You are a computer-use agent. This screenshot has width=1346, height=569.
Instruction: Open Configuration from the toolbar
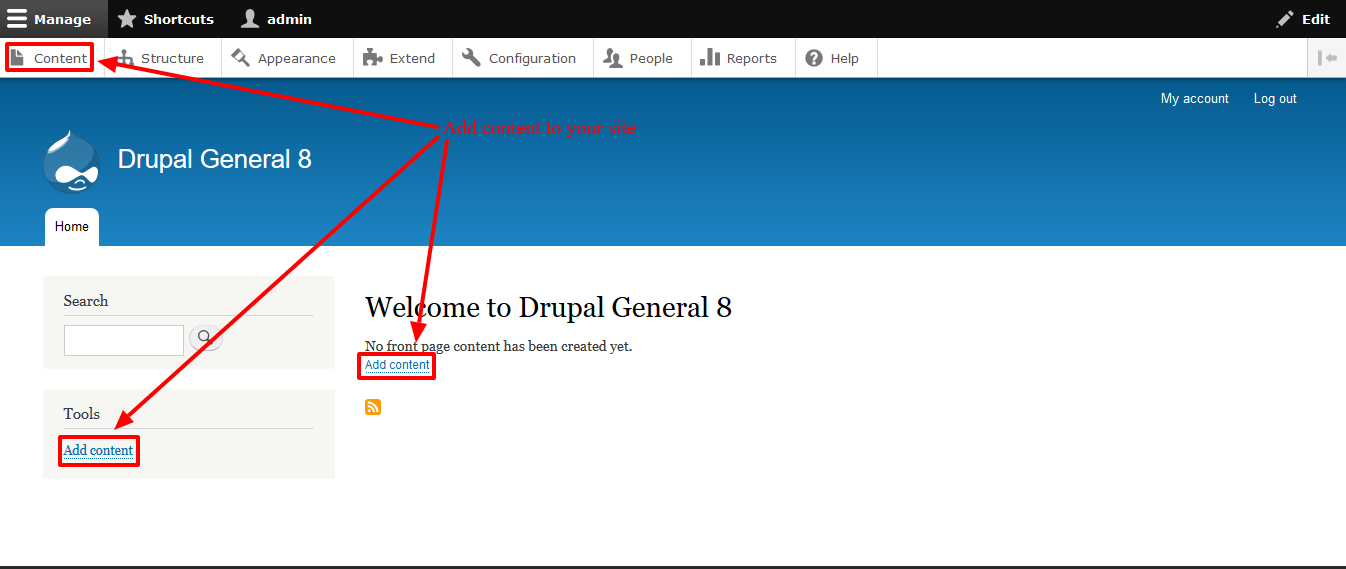click(520, 58)
